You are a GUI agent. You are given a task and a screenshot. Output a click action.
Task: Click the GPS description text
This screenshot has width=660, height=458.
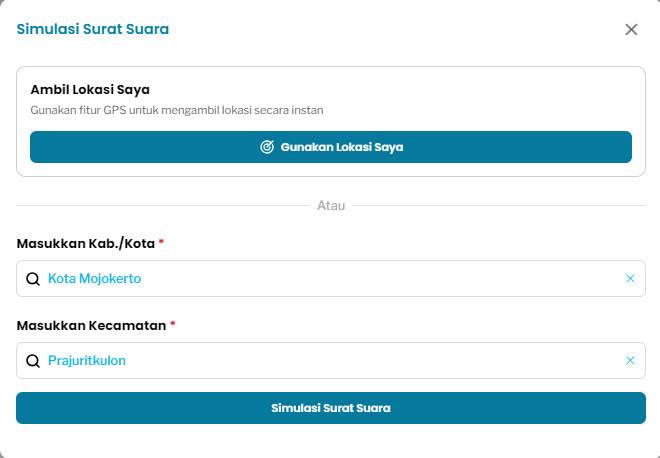pyautogui.click(x=177, y=110)
